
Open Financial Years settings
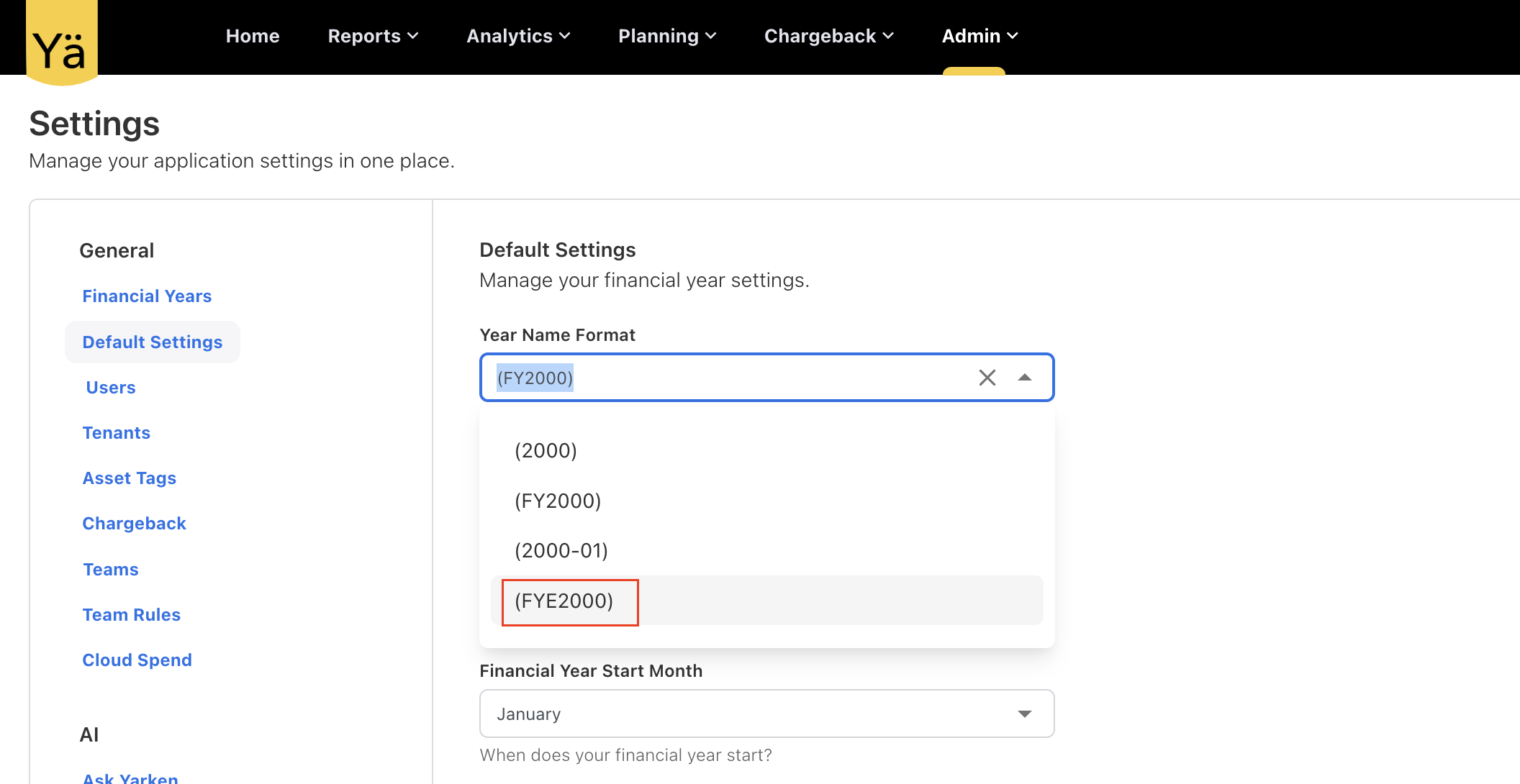(147, 296)
